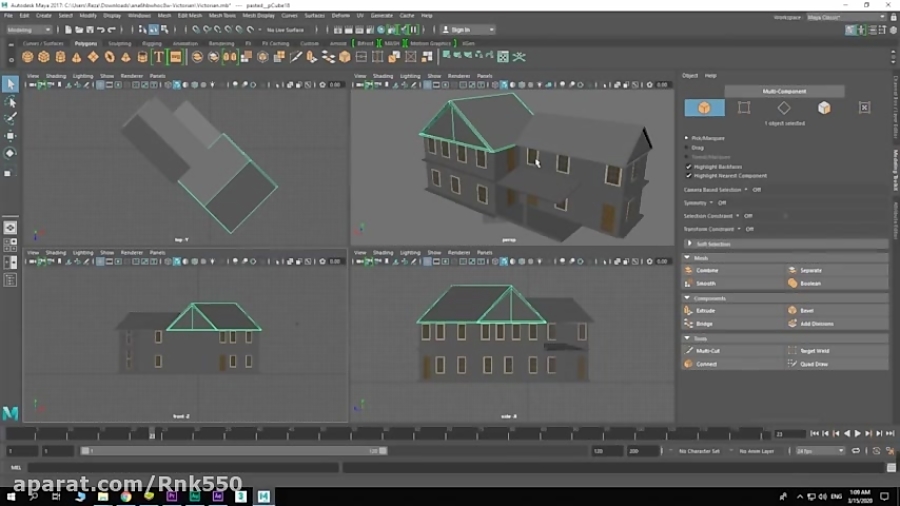This screenshot has width=900, height=506.
Task: Select object selection mode cube icon
Action: pos(705,108)
